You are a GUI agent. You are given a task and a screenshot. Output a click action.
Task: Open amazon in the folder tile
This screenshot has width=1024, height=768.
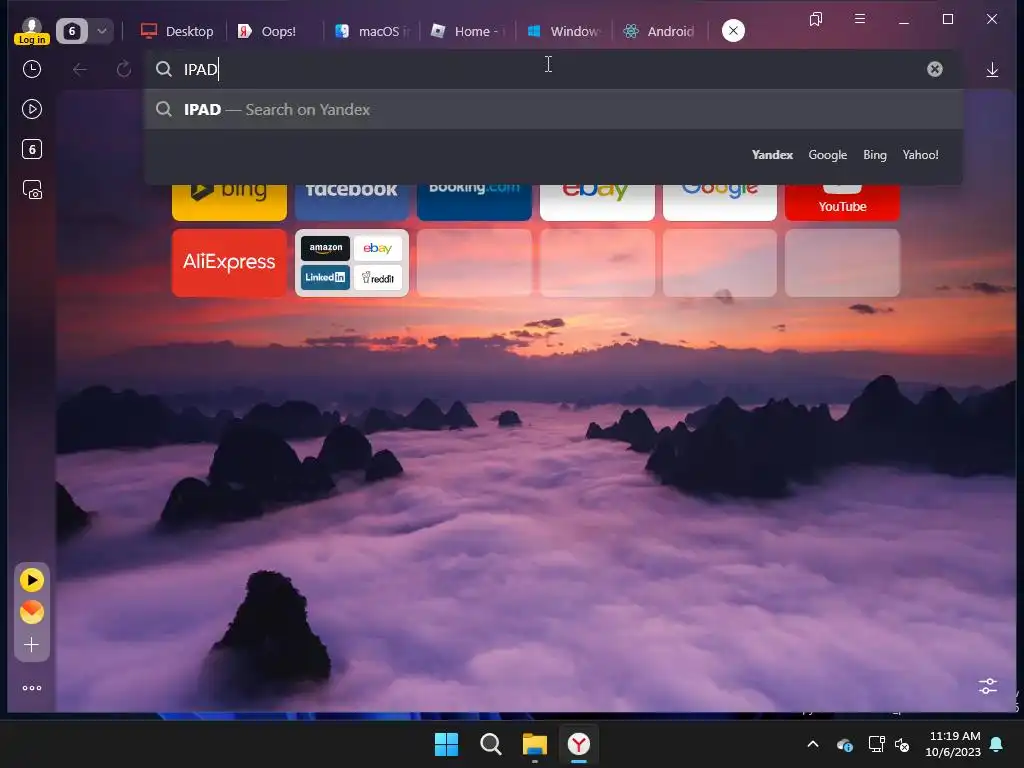point(325,248)
